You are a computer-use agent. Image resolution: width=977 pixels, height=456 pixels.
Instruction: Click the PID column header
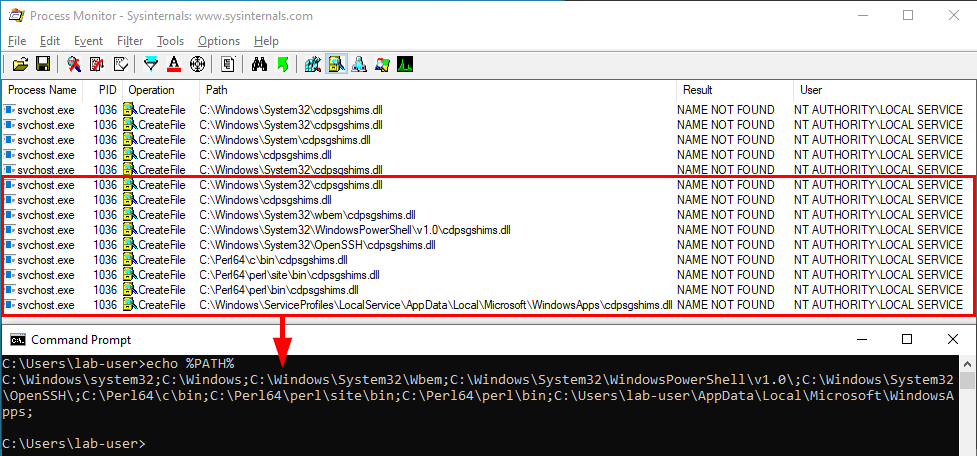click(103, 90)
